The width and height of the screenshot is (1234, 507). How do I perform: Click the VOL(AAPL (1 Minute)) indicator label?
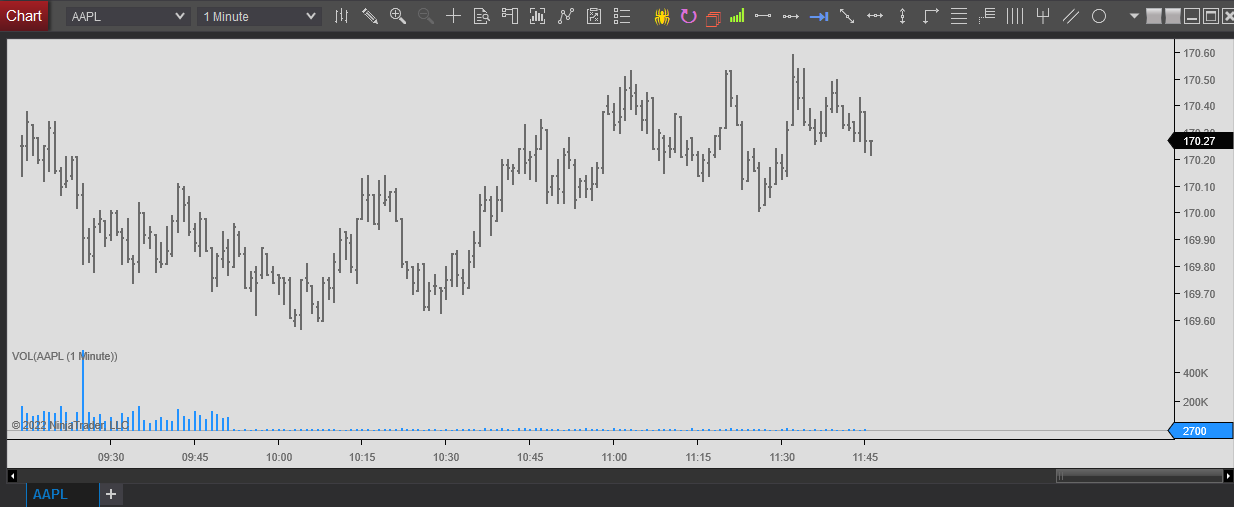pos(65,356)
